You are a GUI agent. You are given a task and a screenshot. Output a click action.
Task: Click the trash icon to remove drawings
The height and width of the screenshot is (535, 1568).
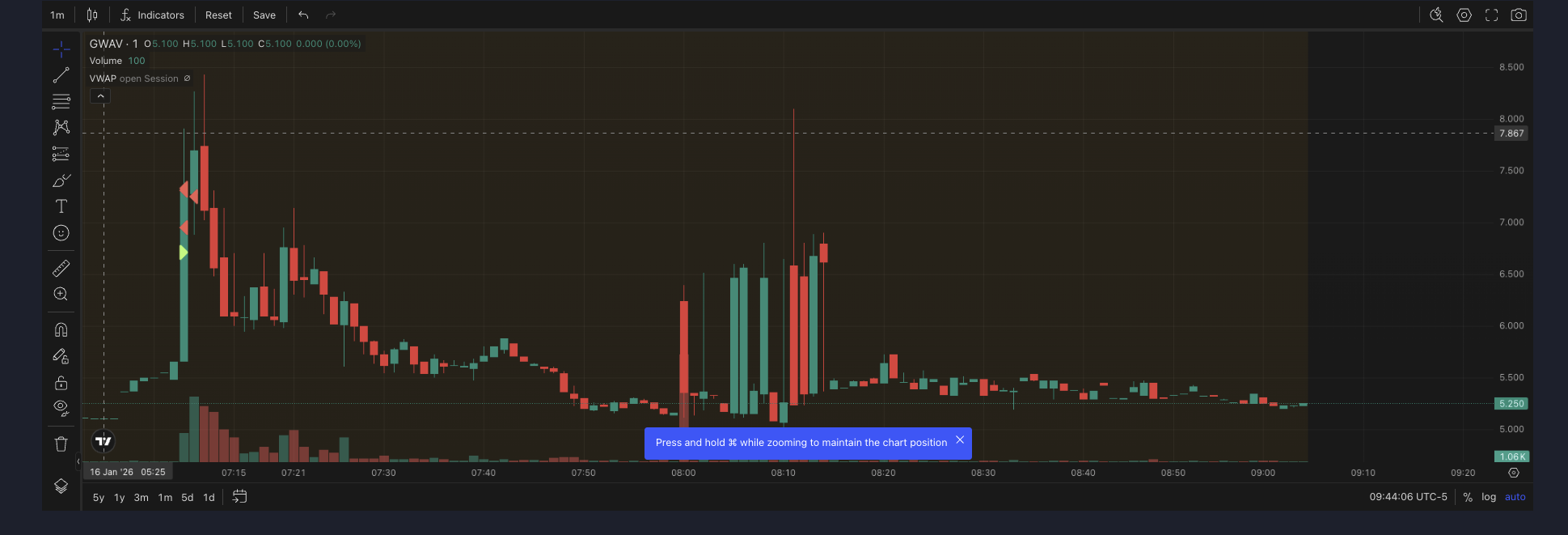(x=61, y=444)
